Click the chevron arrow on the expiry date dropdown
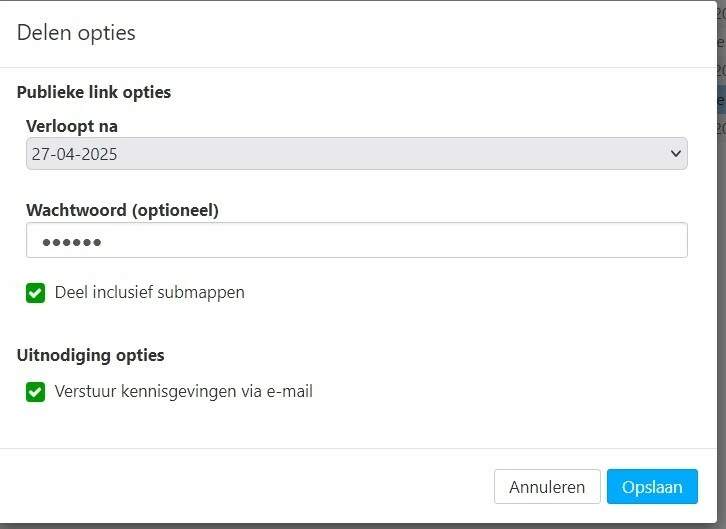Screen dimensions: 726x529 (676, 154)
